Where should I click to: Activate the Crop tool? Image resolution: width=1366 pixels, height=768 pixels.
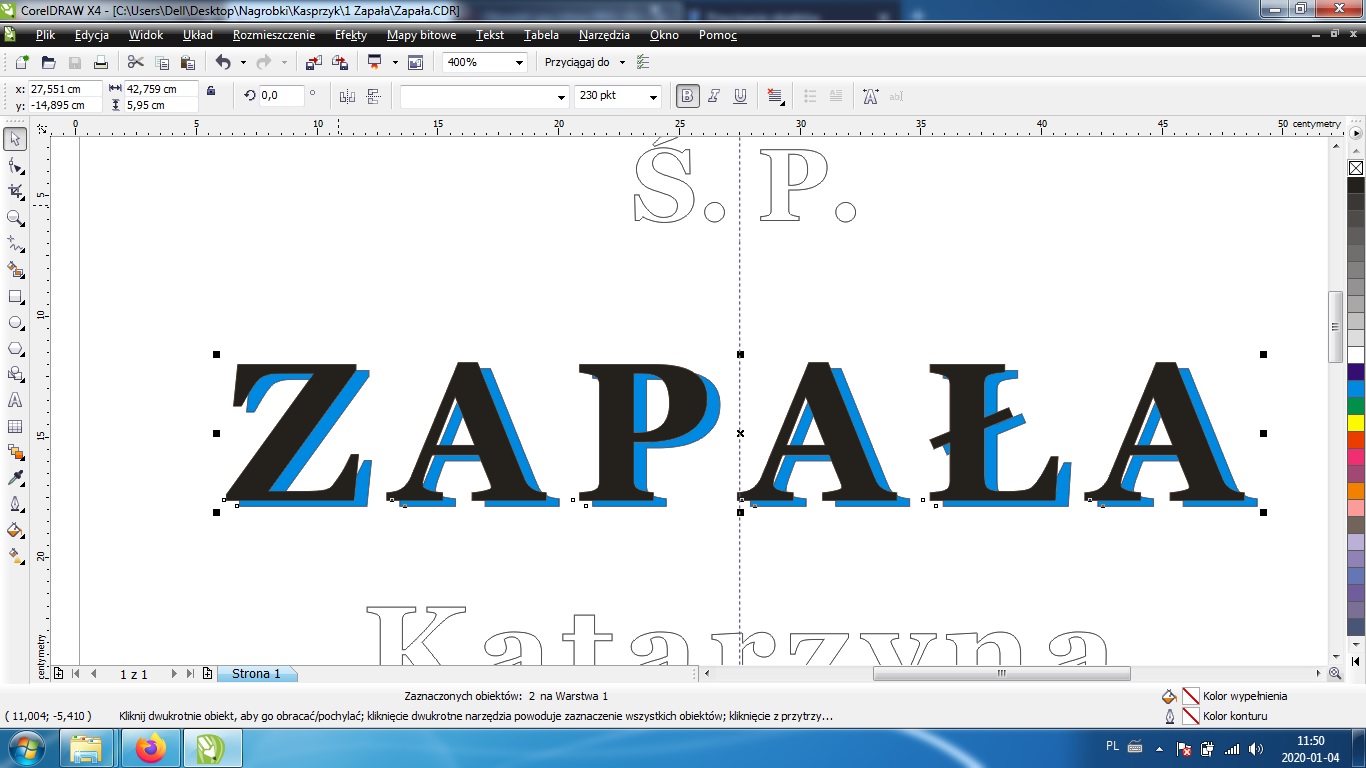[15, 192]
